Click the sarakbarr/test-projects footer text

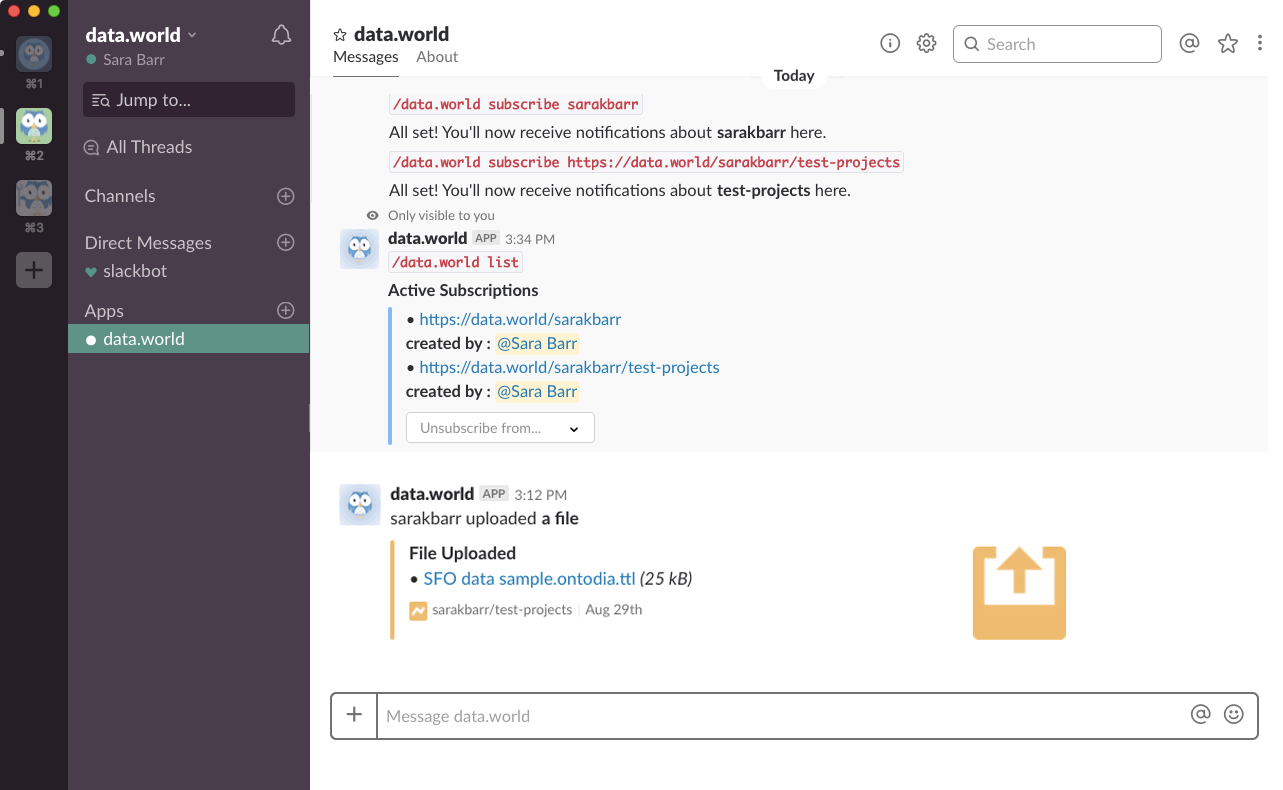tap(502, 610)
